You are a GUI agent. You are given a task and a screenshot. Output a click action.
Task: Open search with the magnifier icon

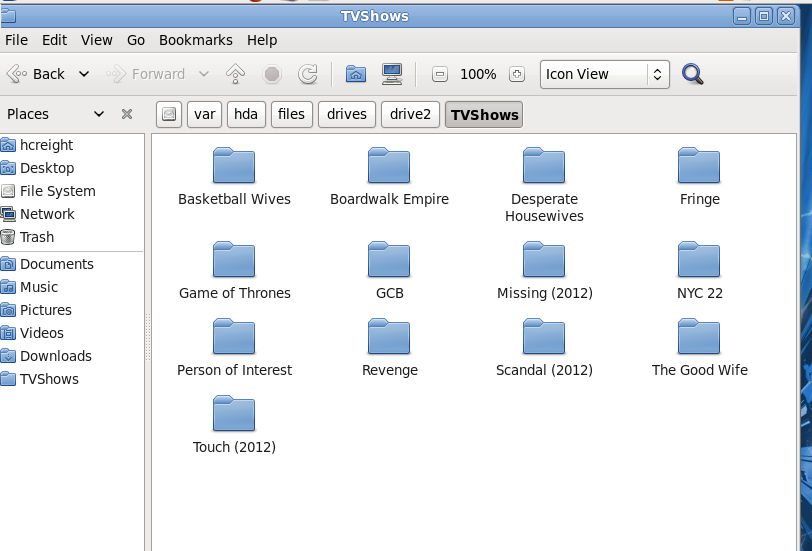click(692, 74)
